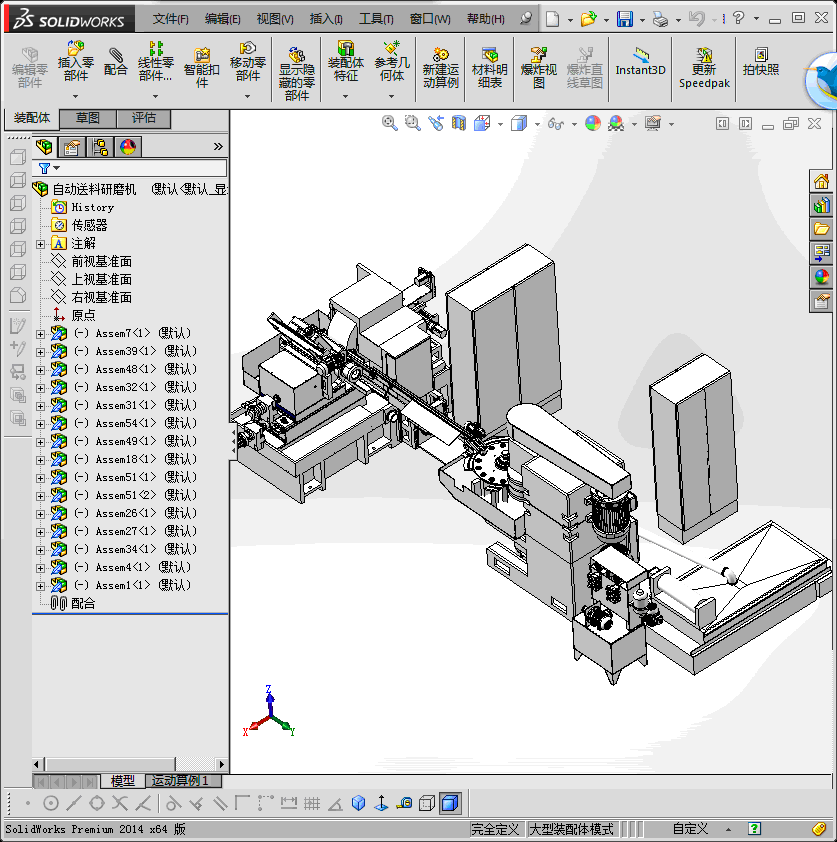Select 前视基准面 plane in feature tree
This screenshot has width=837, height=842.
[x=101, y=261]
